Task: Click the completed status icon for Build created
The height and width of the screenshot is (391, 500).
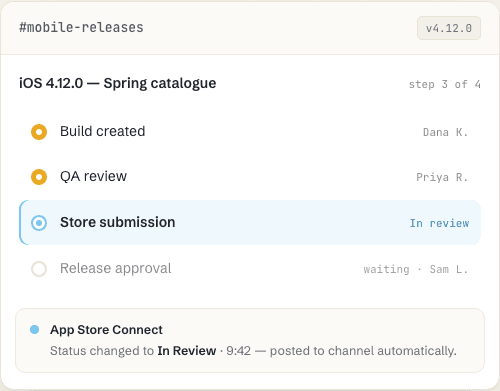Action: [39, 132]
